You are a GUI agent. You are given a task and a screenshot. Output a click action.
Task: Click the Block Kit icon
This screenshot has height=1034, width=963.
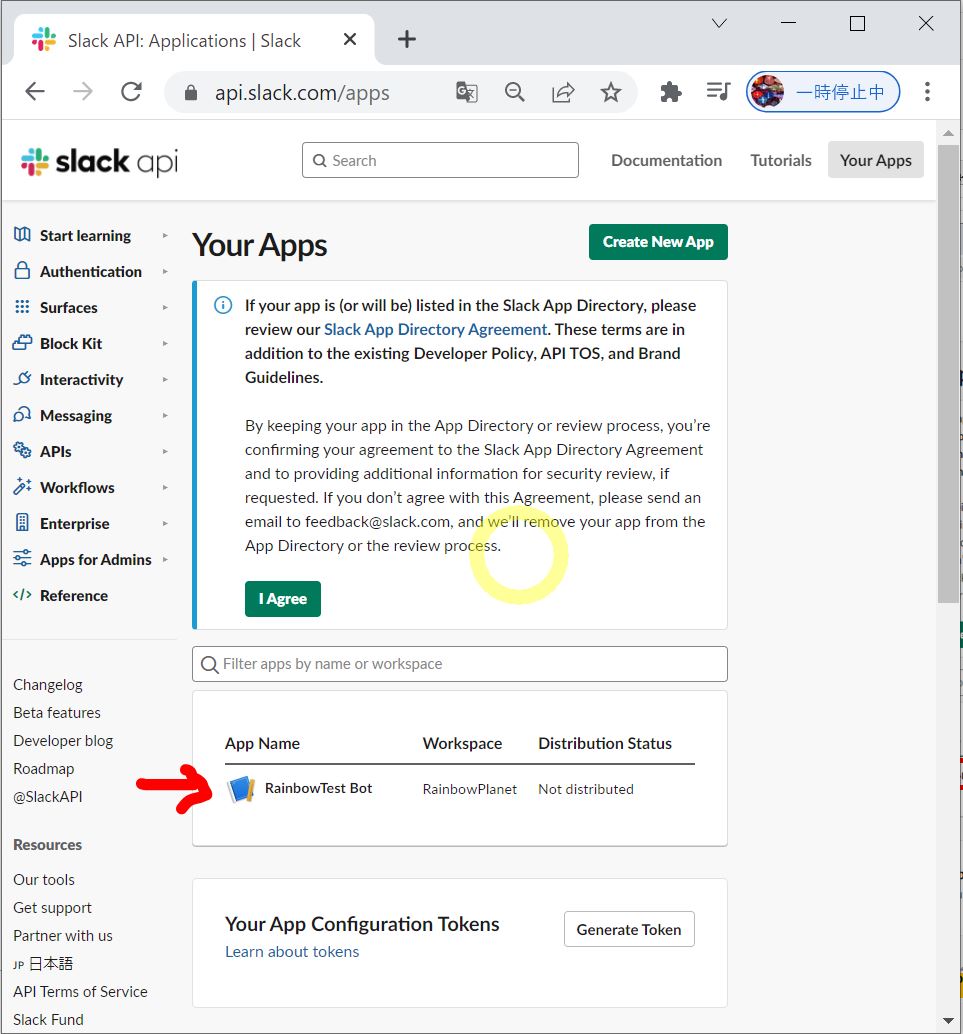[x=22, y=342]
